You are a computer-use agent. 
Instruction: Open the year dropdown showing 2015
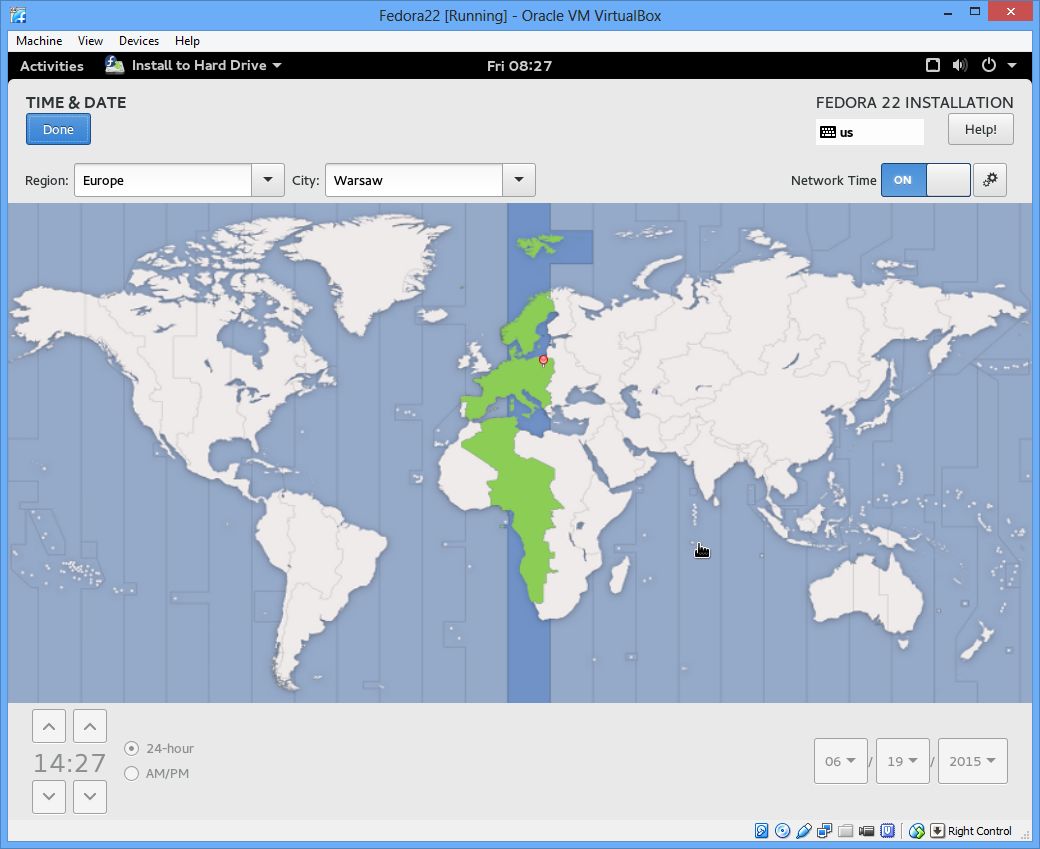coord(972,761)
